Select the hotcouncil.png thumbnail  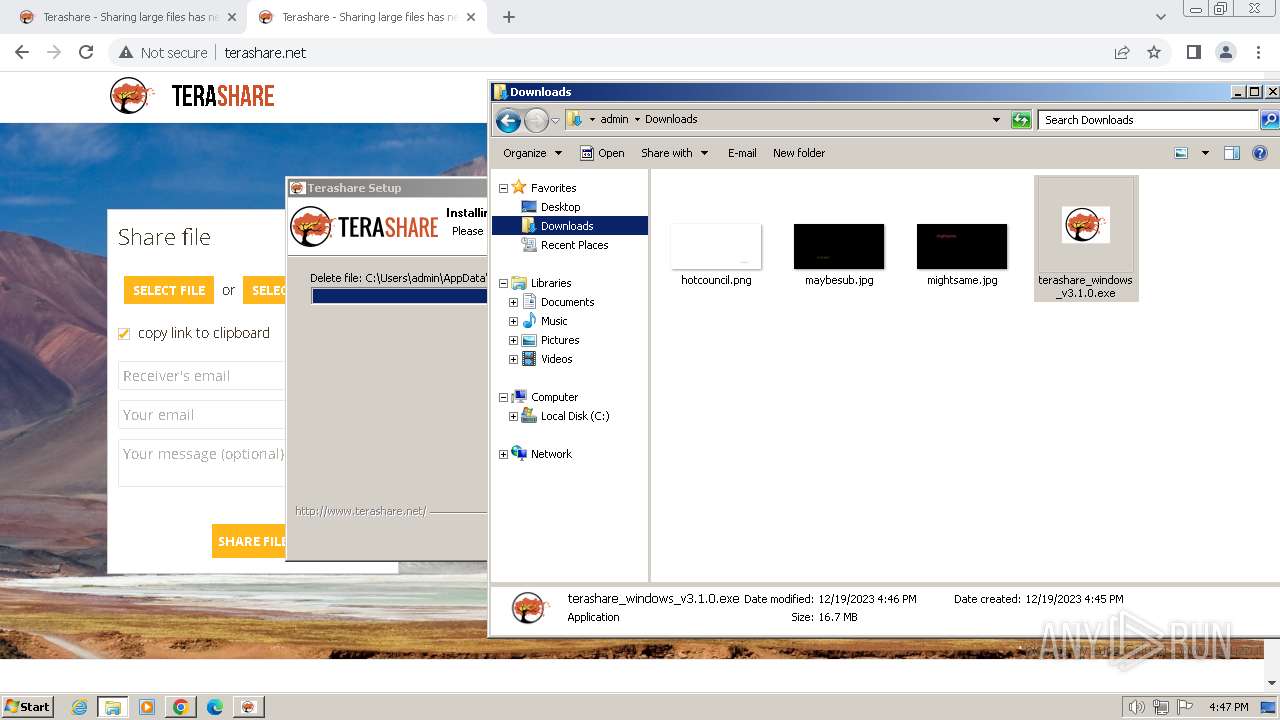point(716,246)
